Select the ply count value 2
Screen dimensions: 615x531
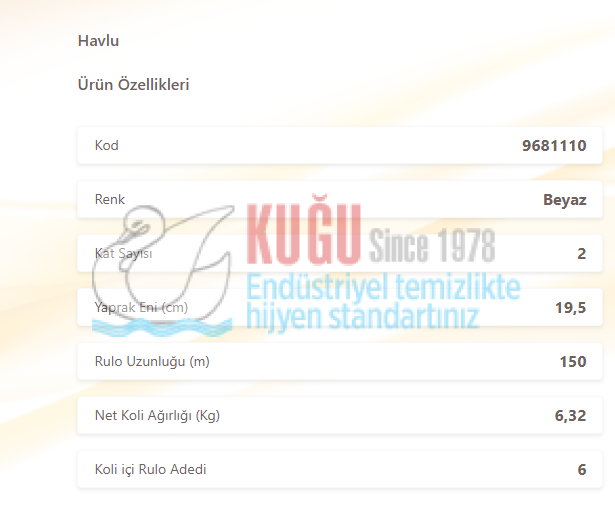click(582, 254)
